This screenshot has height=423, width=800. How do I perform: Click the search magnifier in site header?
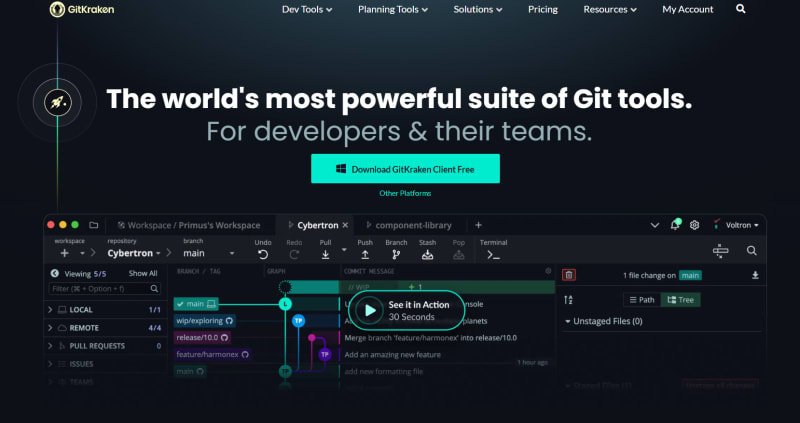pos(741,9)
